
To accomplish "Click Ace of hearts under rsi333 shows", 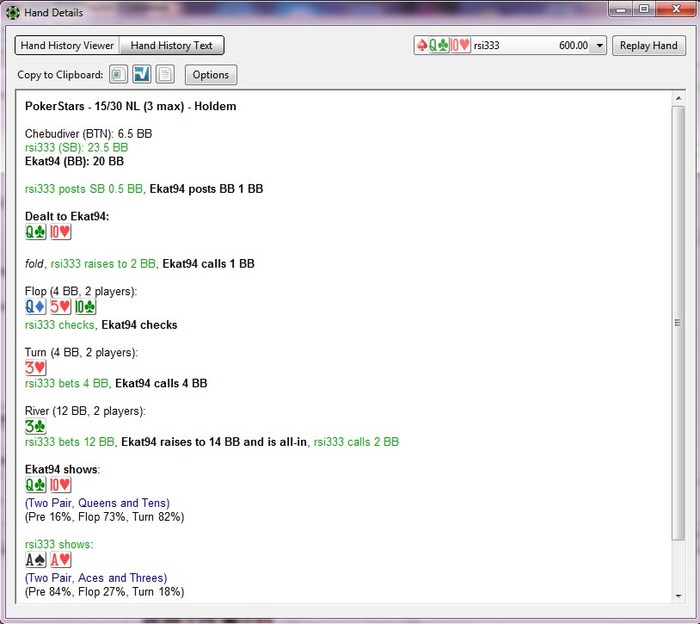I will point(60,560).
